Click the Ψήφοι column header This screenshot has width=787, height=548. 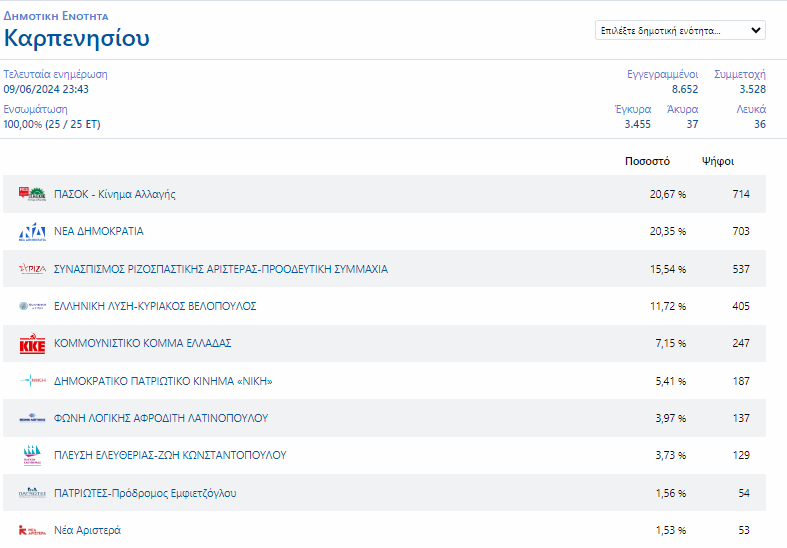pos(718,162)
